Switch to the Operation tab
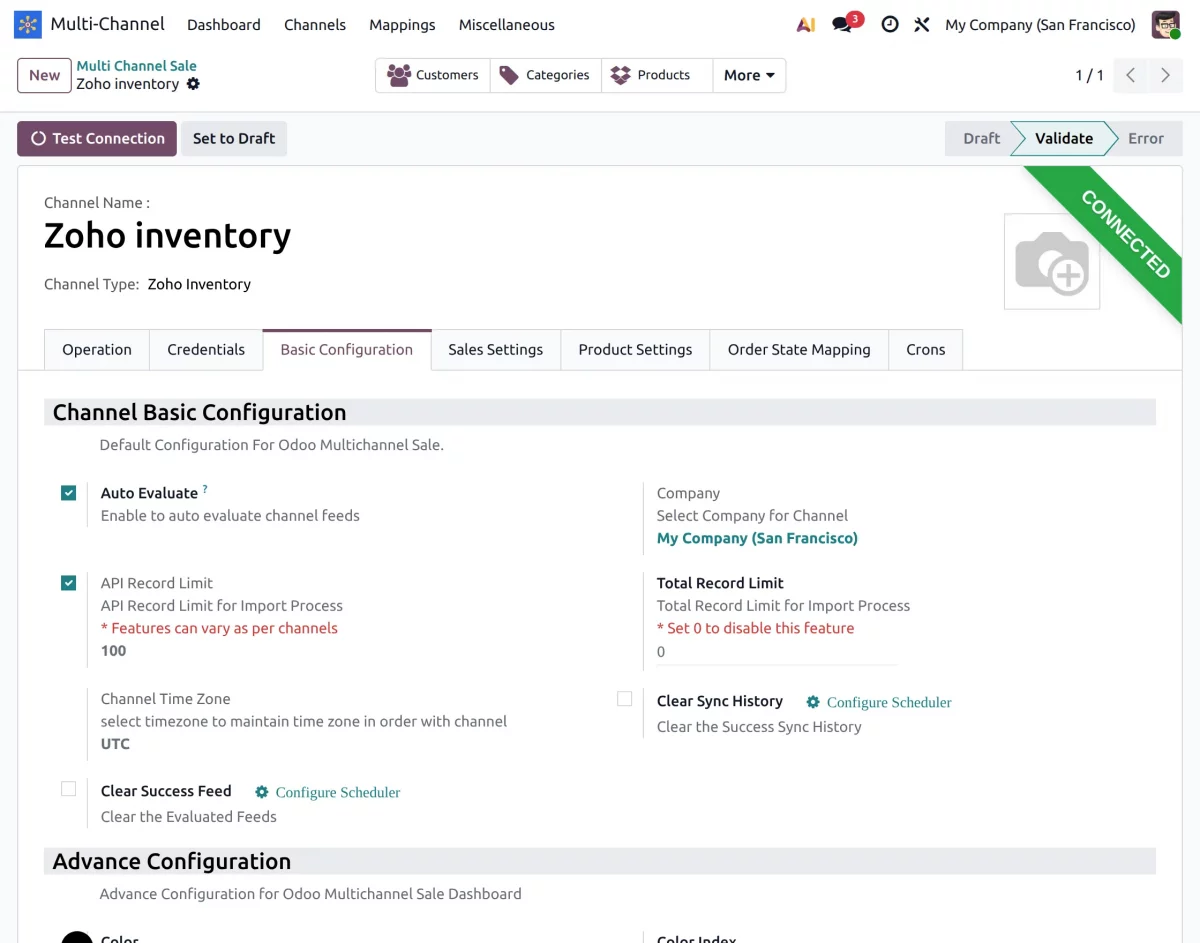 click(97, 350)
